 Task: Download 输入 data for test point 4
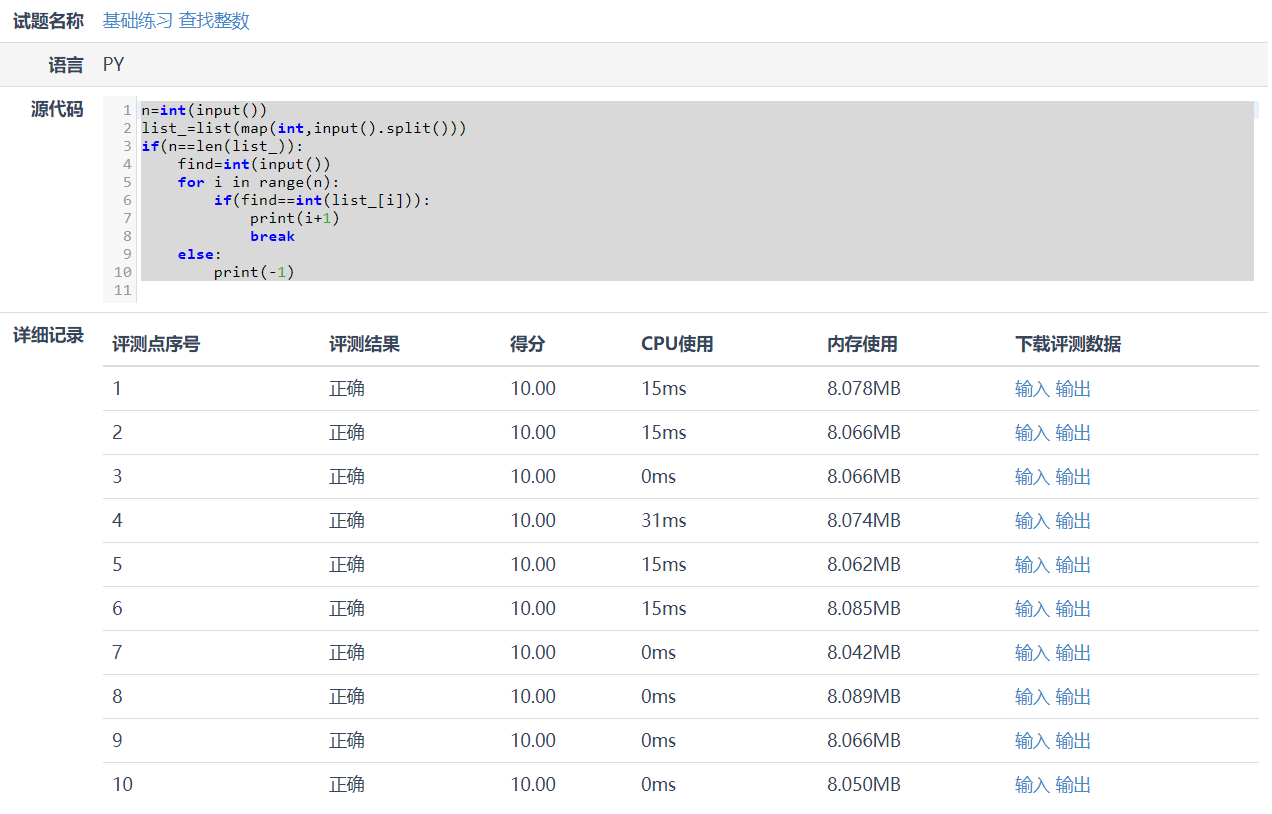1032,521
